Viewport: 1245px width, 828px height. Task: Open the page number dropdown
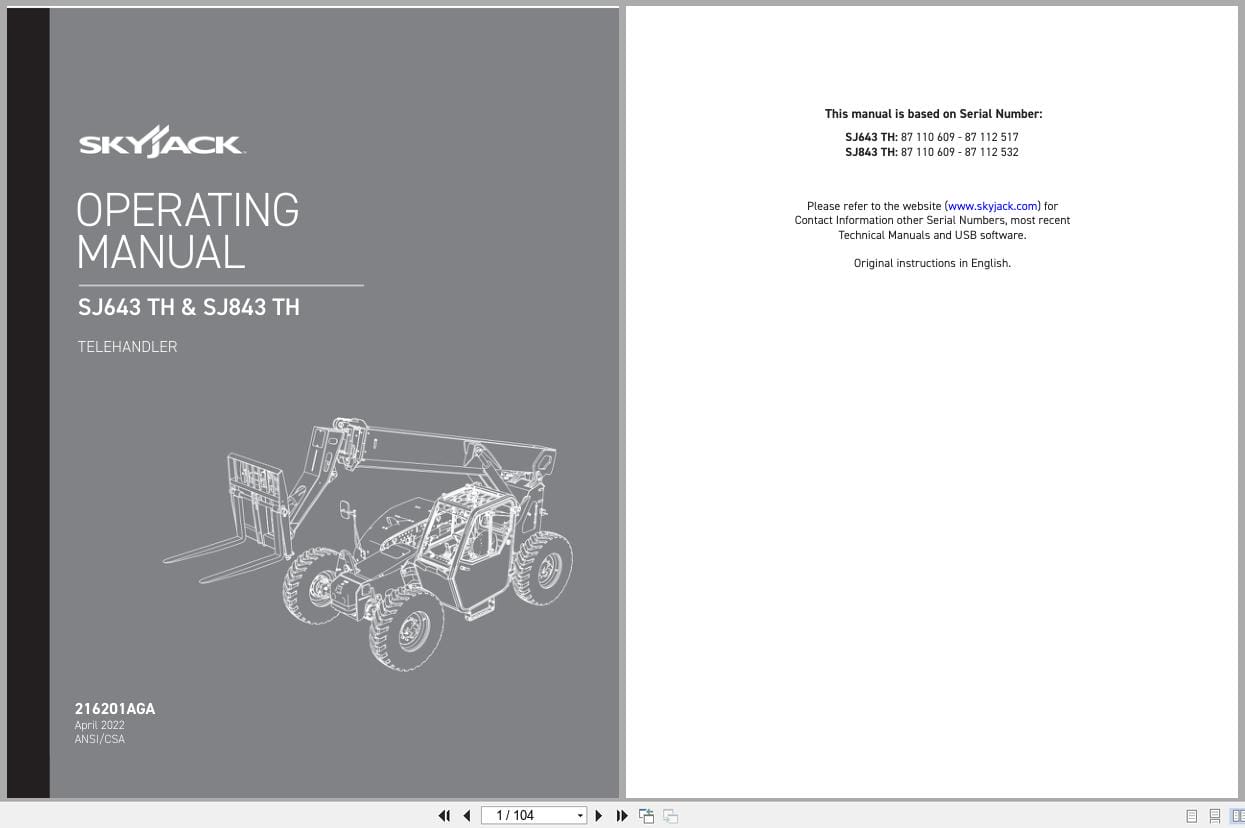(580, 815)
